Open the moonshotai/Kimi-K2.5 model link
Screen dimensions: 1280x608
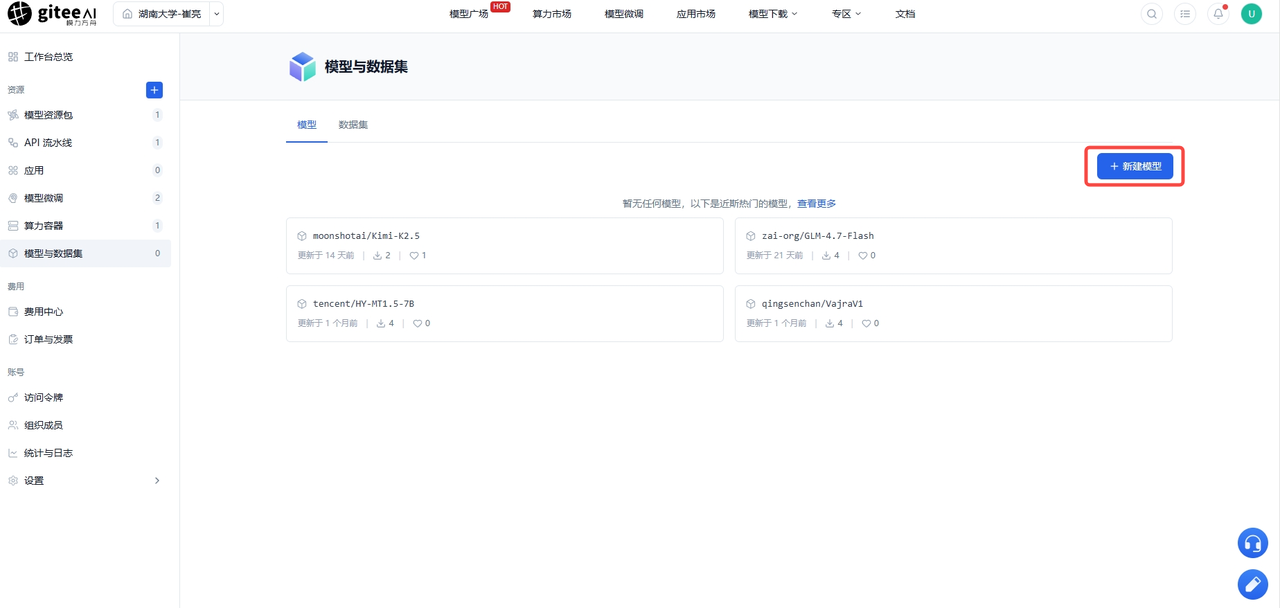tap(366, 236)
